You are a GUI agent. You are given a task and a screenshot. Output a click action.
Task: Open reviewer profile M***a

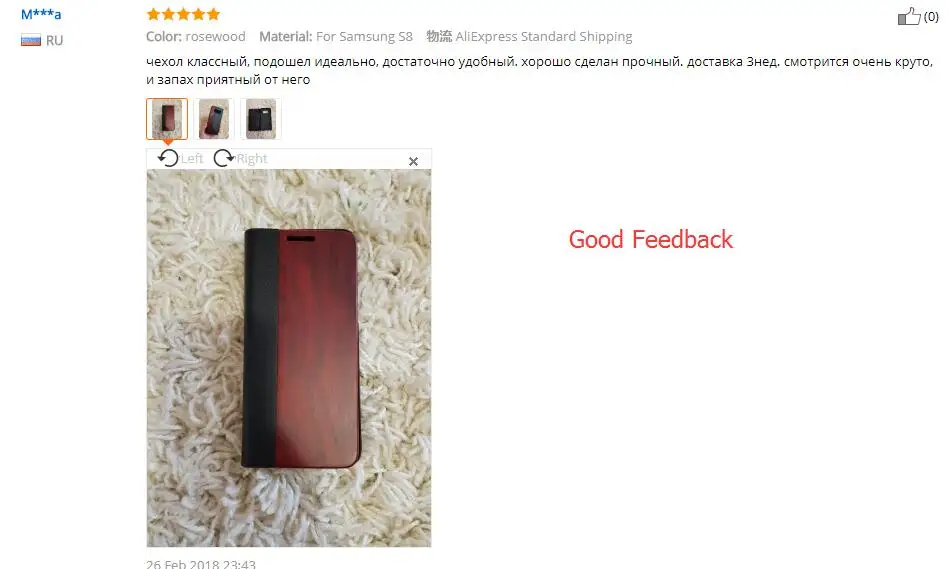click(41, 14)
